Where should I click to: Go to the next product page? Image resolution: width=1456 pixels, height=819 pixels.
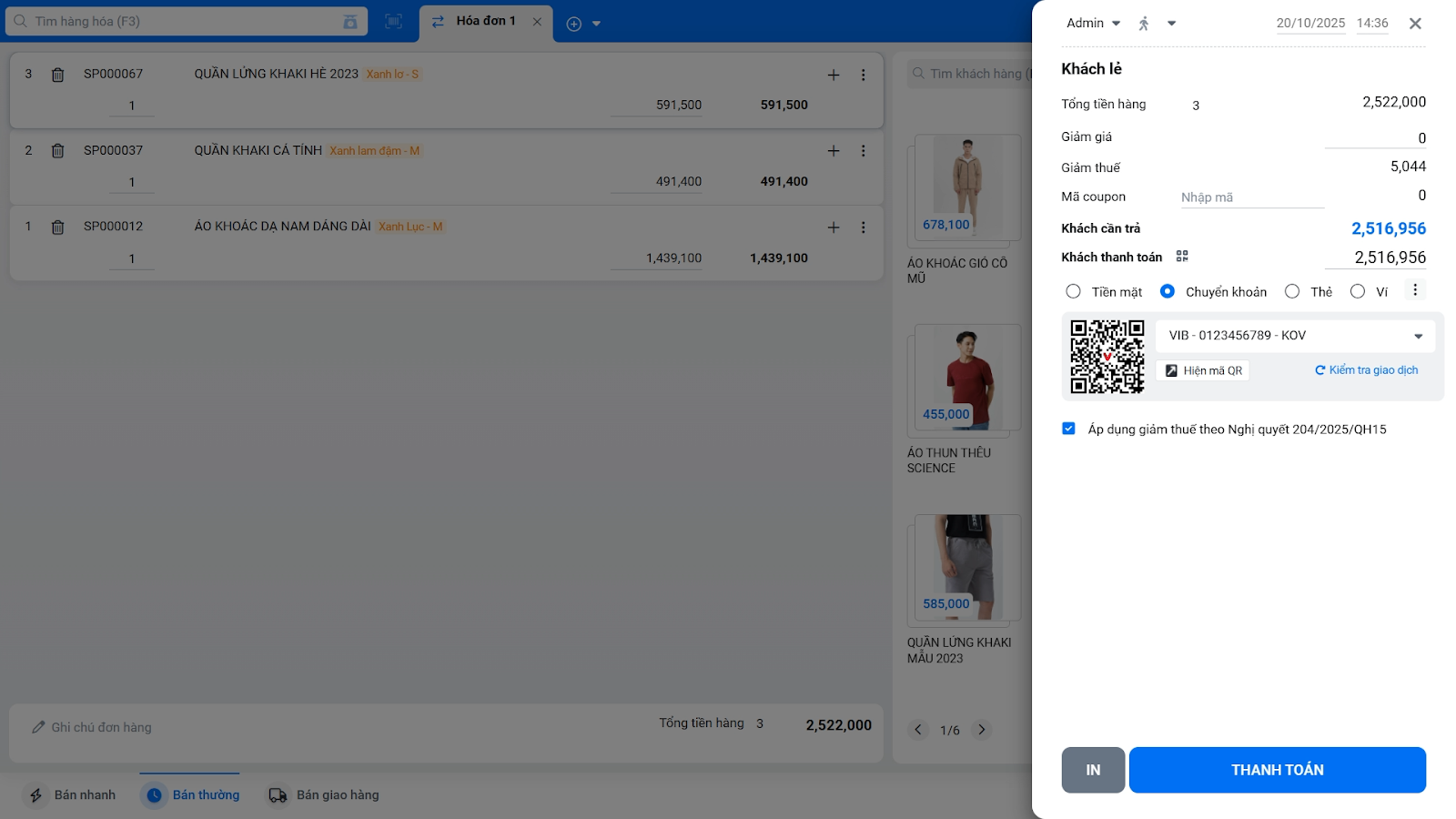pyautogui.click(x=982, y=730)
